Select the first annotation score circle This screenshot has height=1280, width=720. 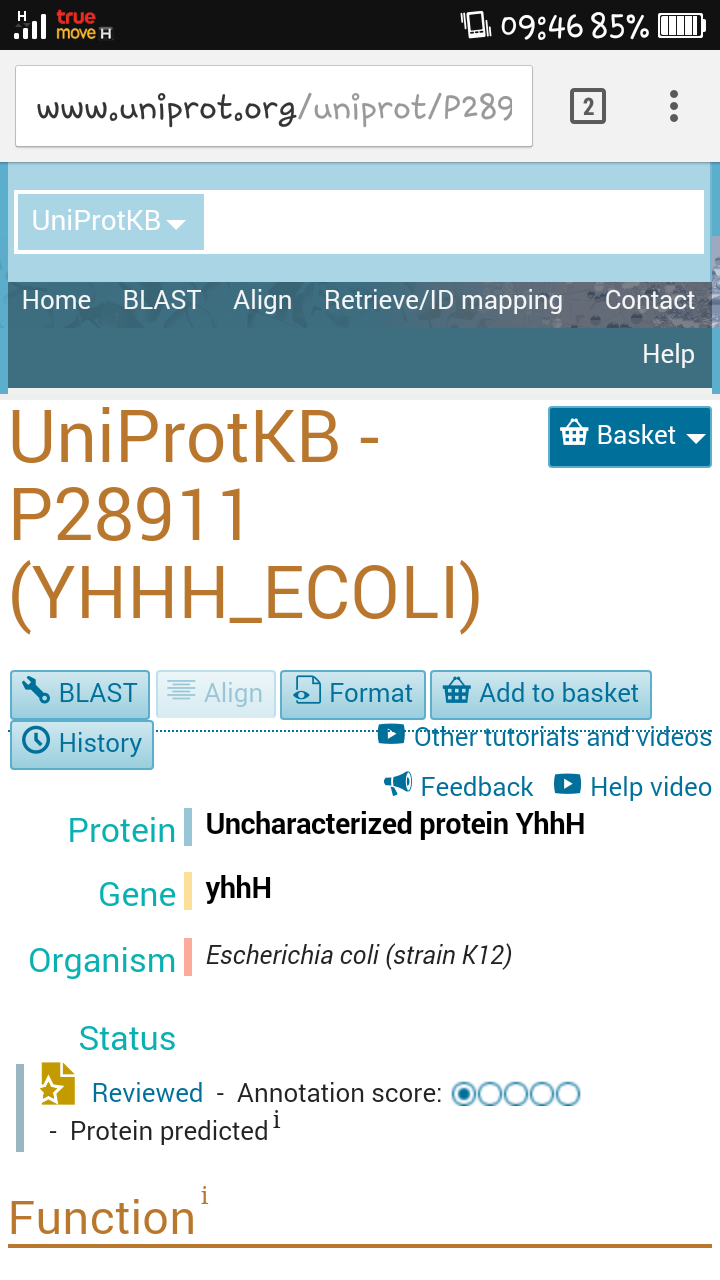(x=463, y=1094)
